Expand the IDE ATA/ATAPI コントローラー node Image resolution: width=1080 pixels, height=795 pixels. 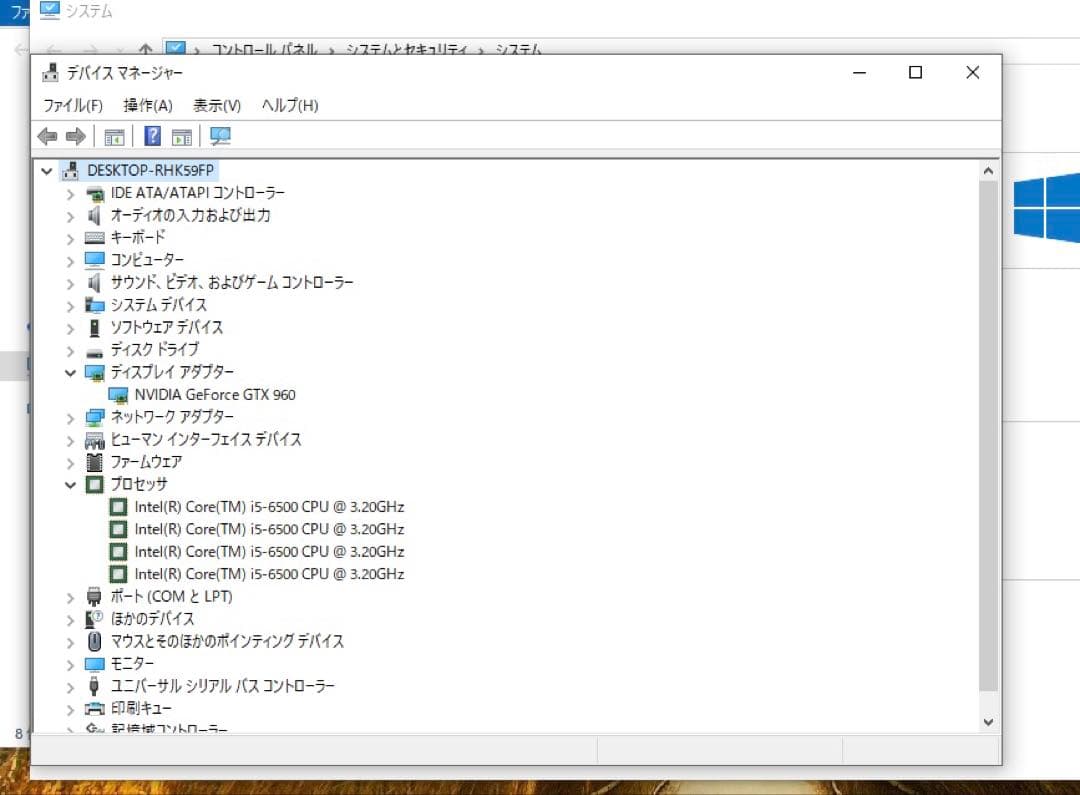tap(70, 194)
